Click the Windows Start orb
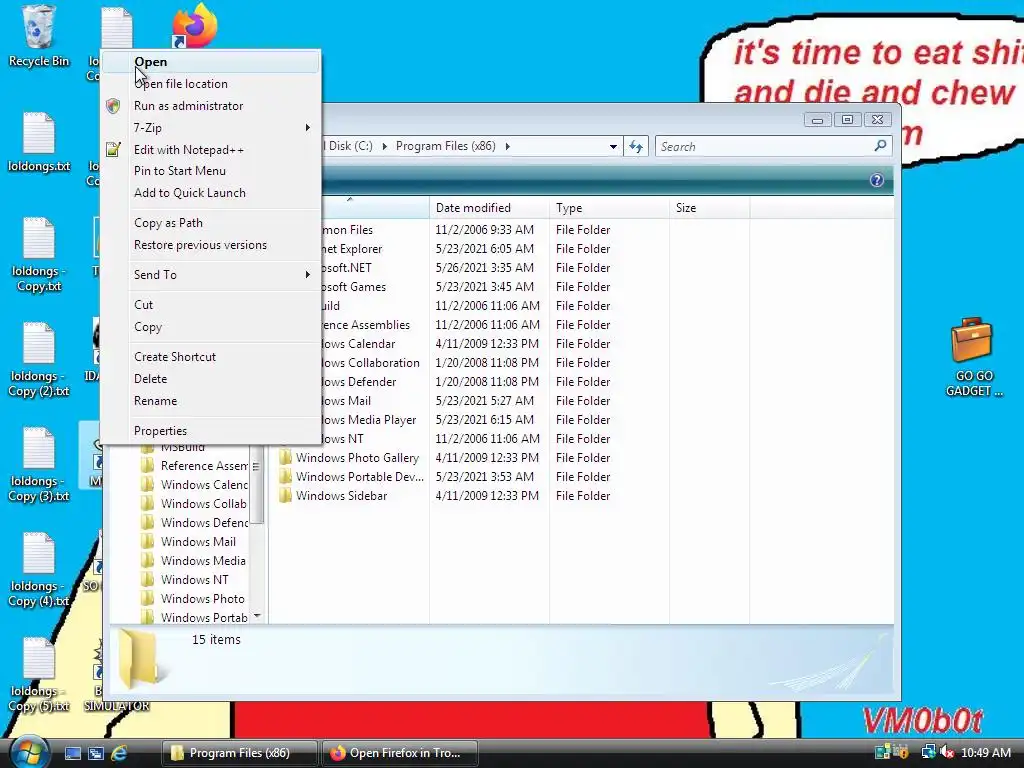This screenshot has height=768, width=1024. pyautogui.click(x=29, y=752)
